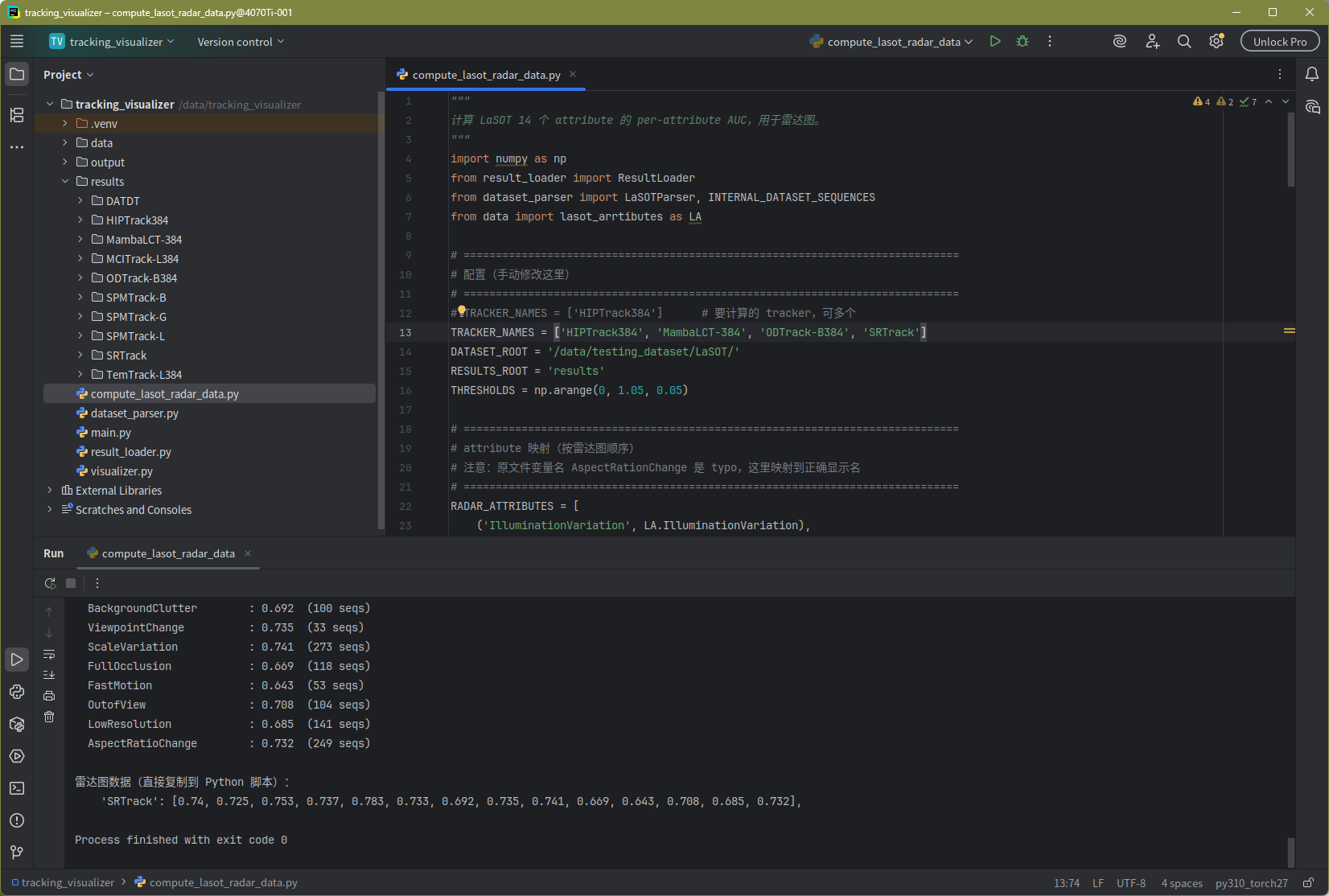Click the stop process square button
The image size is (1329, 896).
[x=71, y=583]
